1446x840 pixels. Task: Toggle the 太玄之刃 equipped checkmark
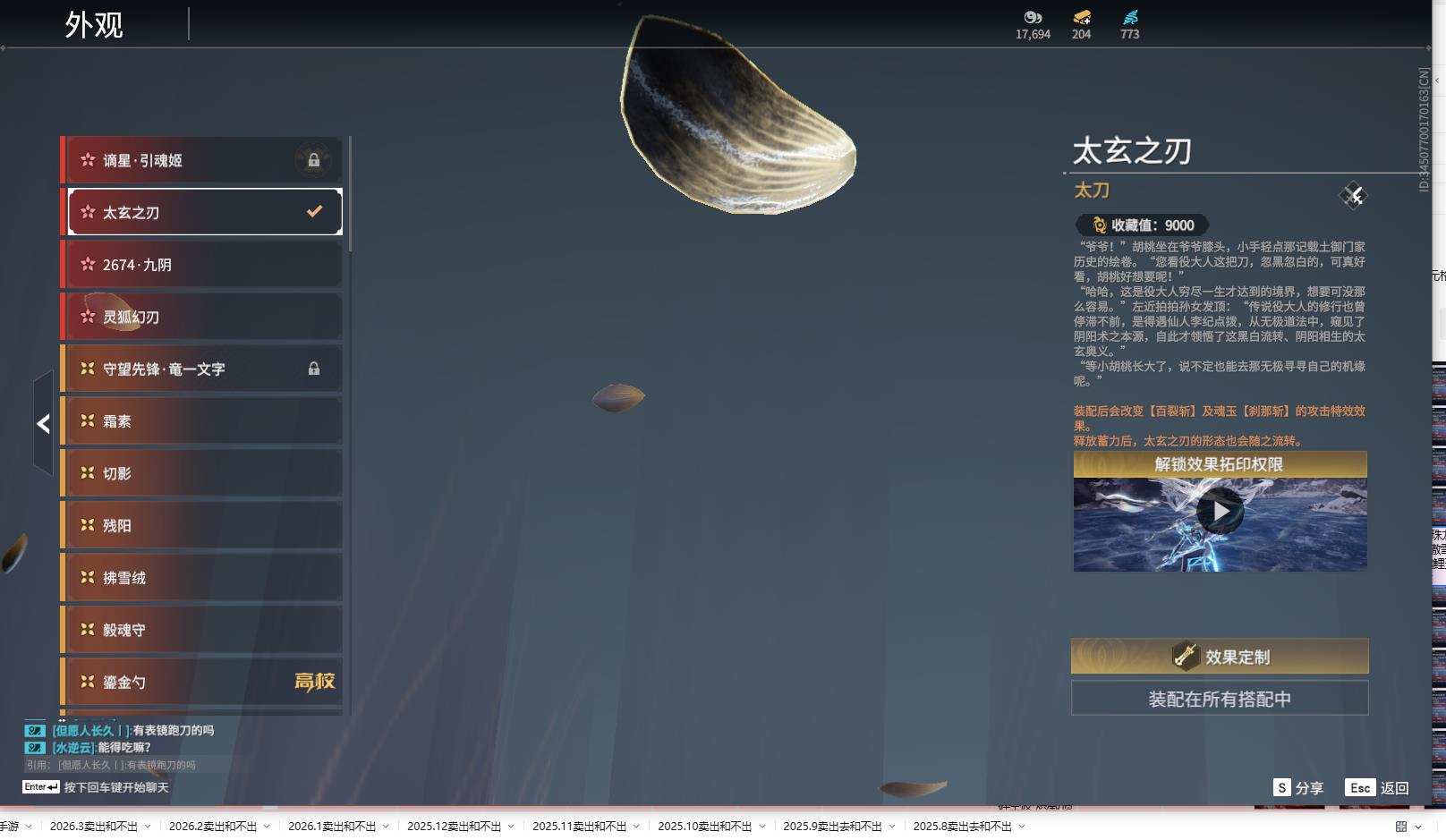pyautogui.click(x=314, y=212)
